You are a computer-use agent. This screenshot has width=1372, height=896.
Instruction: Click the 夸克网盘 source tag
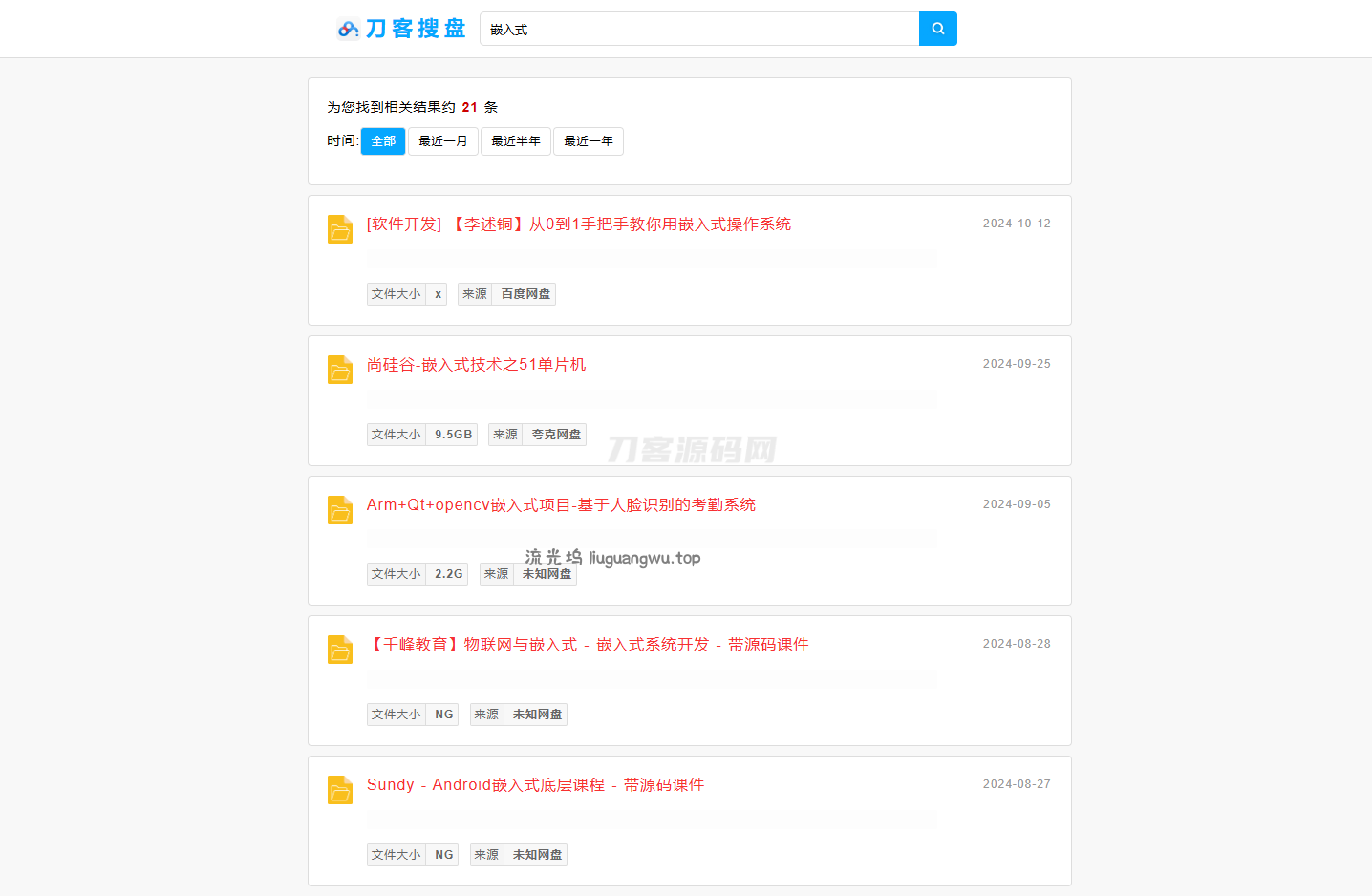click(x=555, y=435)
